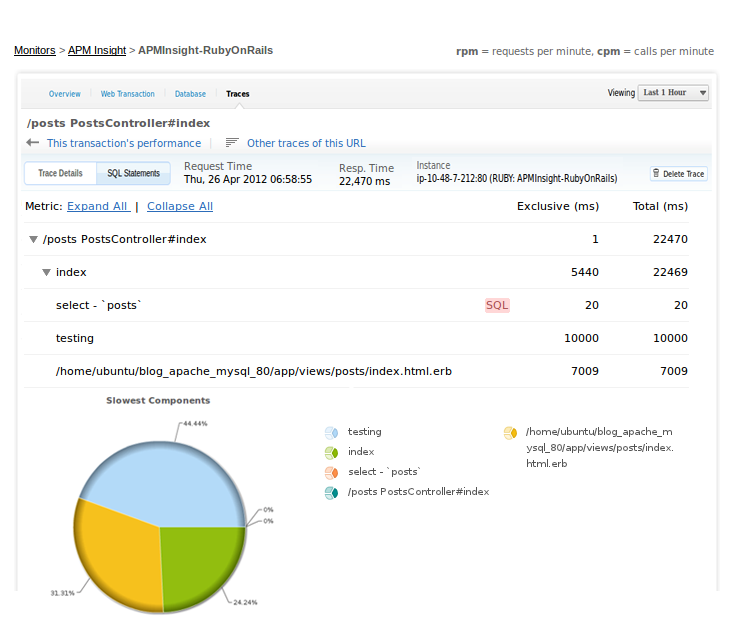The image size is (731, 630).
Task: Click the index legend icon
Action: [331, 453]
